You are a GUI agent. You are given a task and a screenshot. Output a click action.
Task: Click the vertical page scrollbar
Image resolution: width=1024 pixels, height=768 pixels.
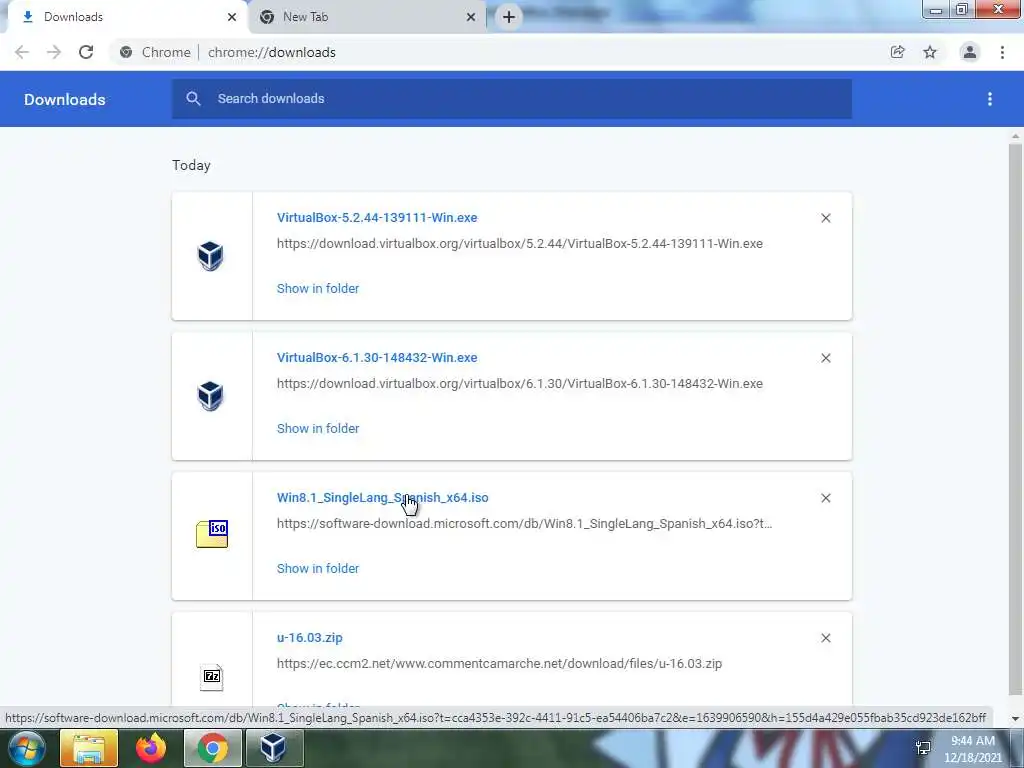(x=1015, y=418)
